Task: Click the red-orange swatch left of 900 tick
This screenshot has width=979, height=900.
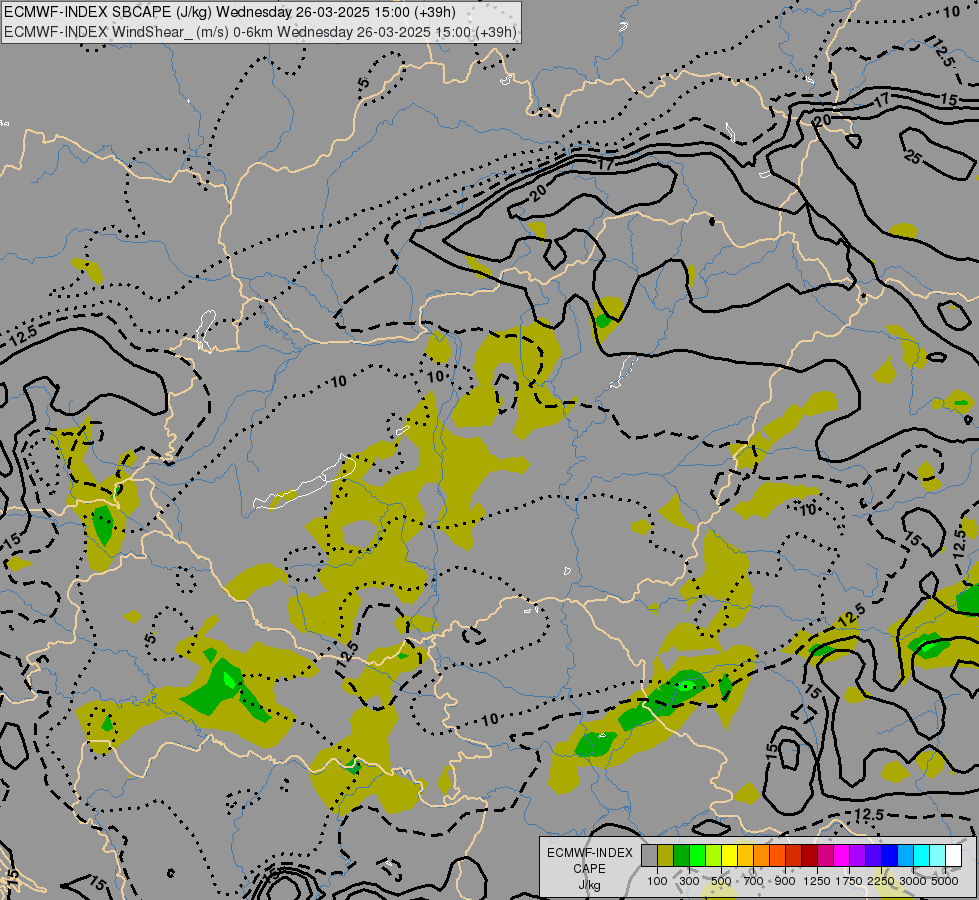Action: tap(777, 856)
